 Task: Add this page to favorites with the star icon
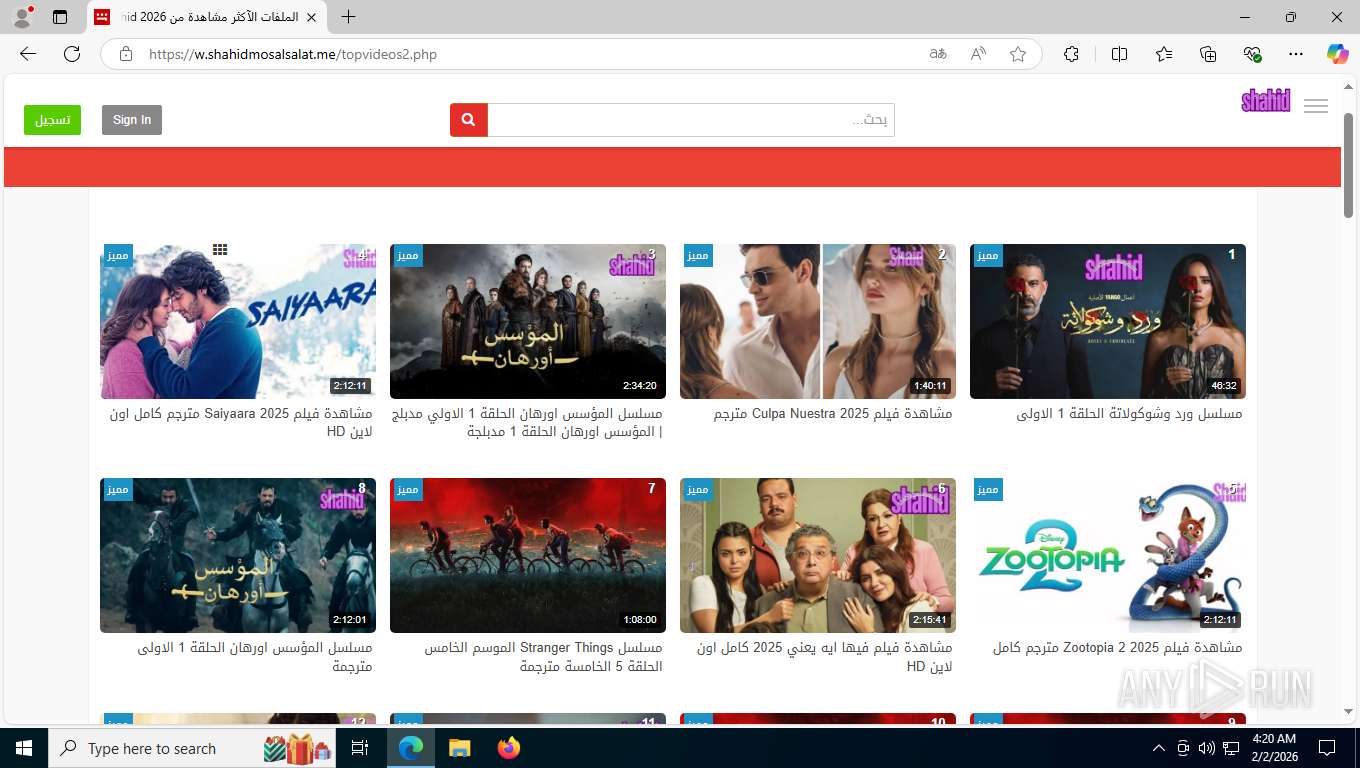[x=1018, y=54]
